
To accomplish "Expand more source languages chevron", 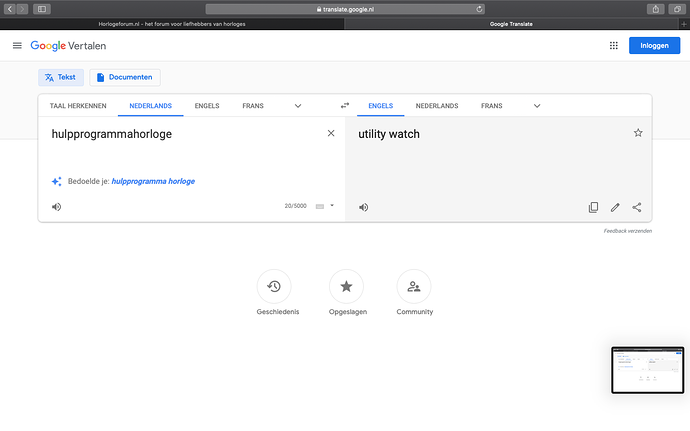I will [x=298, y=106].
